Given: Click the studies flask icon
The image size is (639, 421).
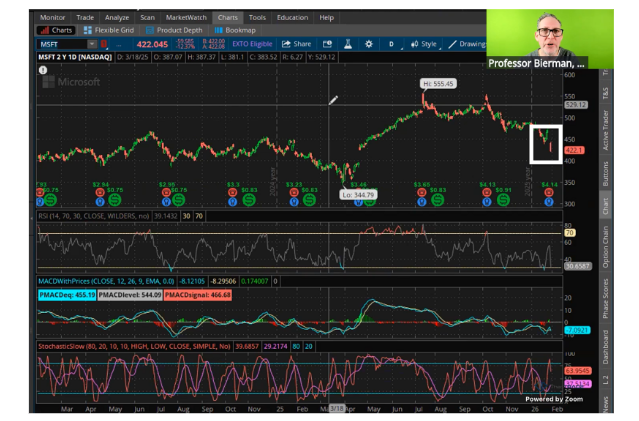Looking at the screenshot, I should click(348, 44).
